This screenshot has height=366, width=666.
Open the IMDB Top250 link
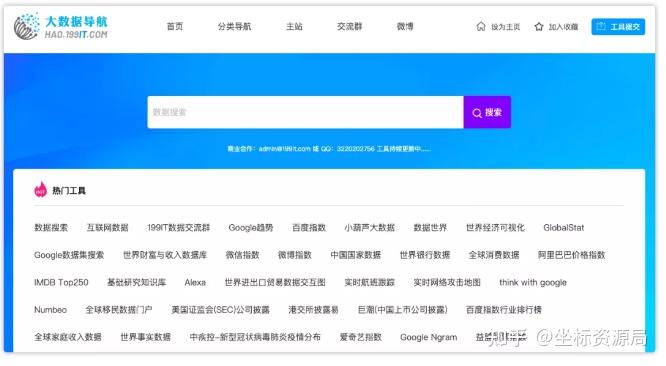[61, 282]
